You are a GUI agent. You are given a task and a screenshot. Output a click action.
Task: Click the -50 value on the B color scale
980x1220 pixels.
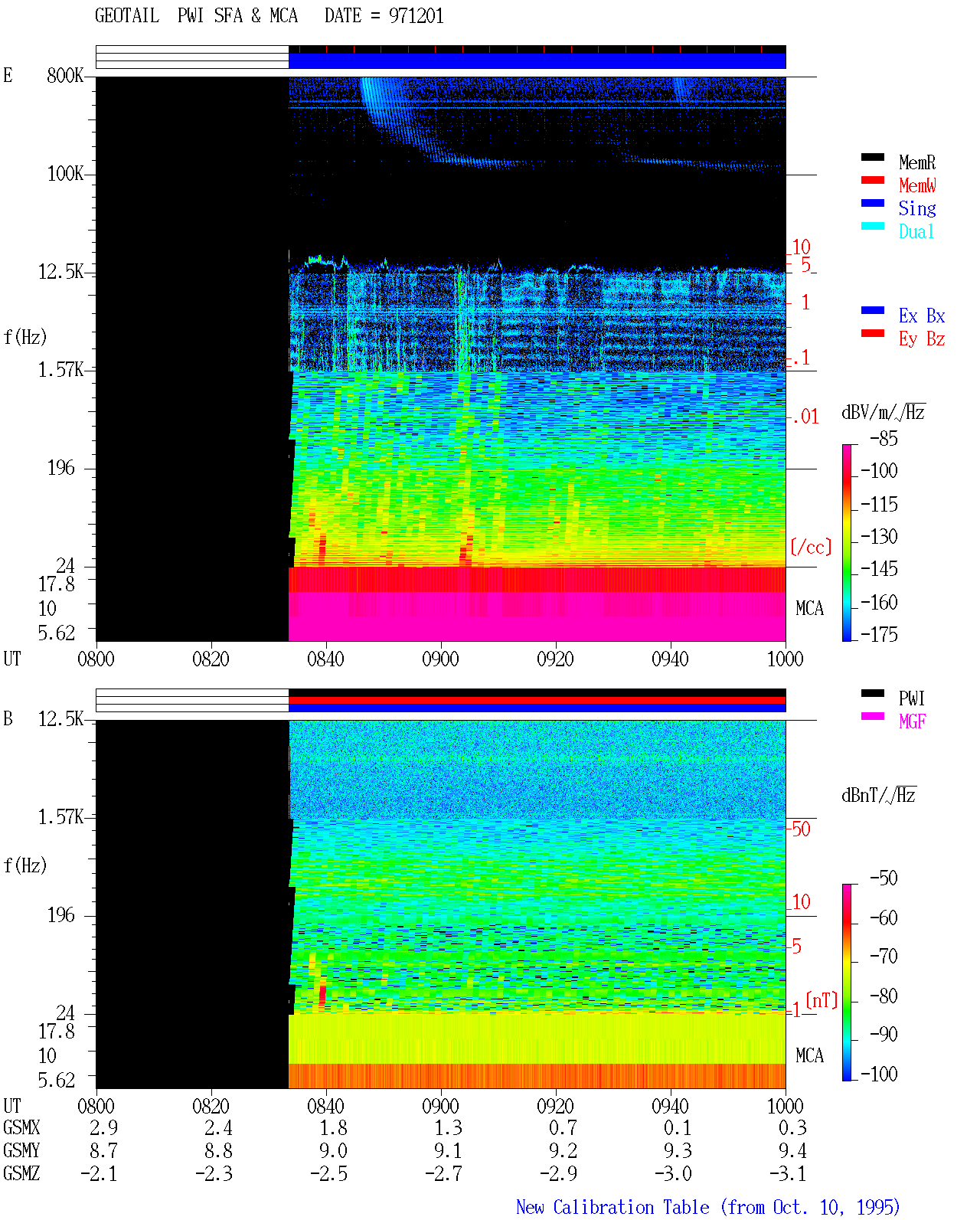884,878
